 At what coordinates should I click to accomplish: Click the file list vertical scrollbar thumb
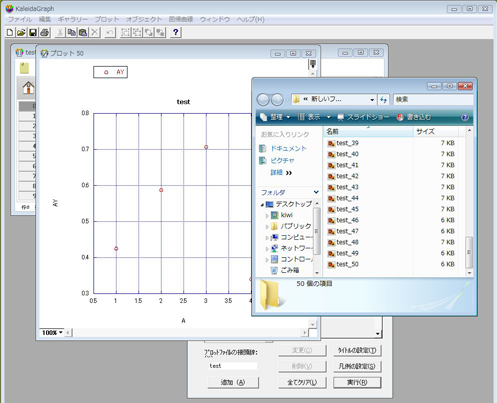(469, 252)
